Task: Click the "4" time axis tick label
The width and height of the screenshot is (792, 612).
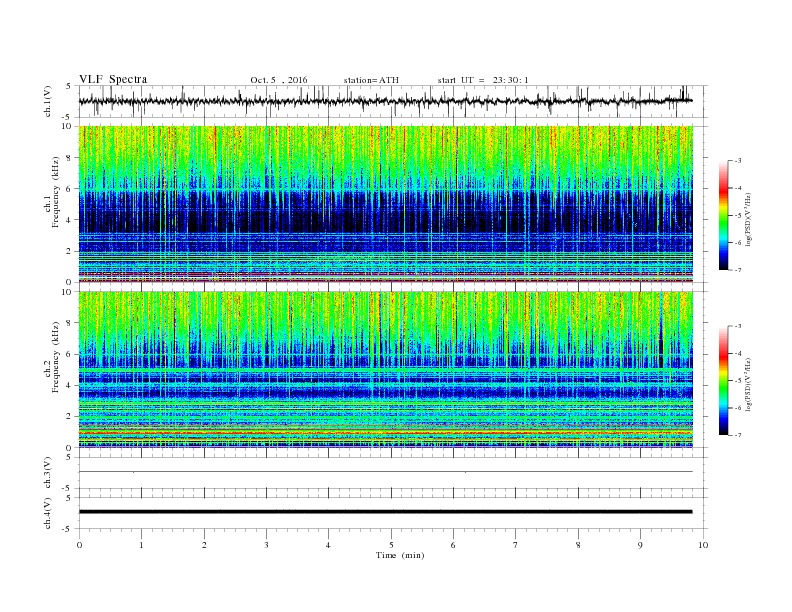Action: click(328, 545)
